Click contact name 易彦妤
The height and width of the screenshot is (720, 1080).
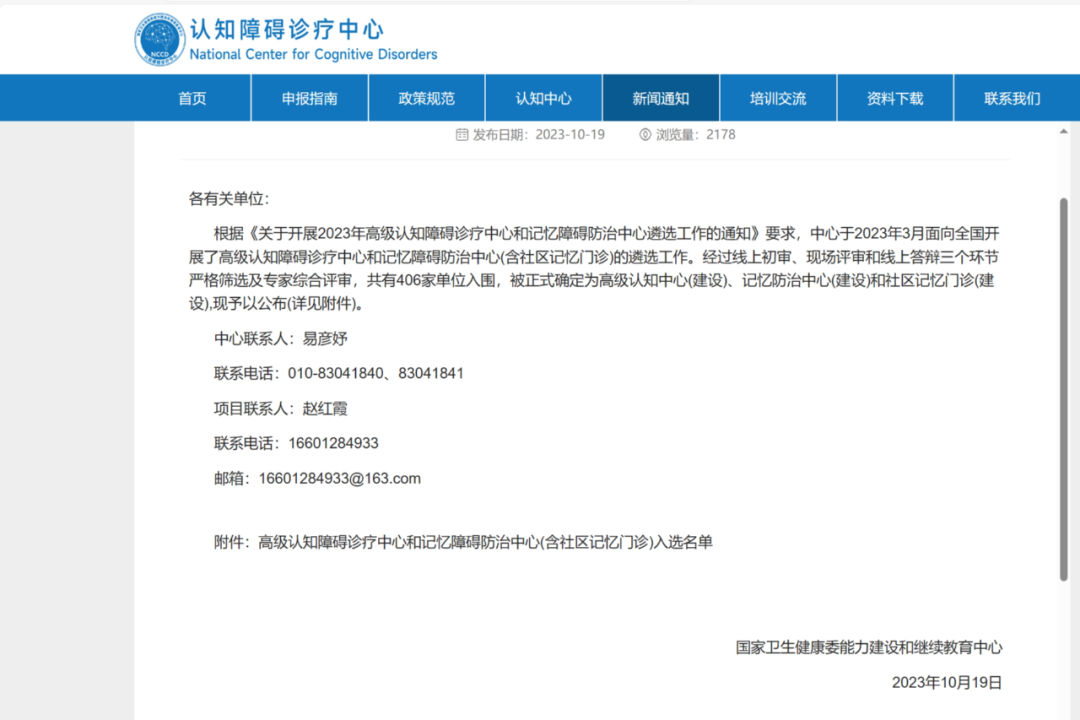click(325, 338)
